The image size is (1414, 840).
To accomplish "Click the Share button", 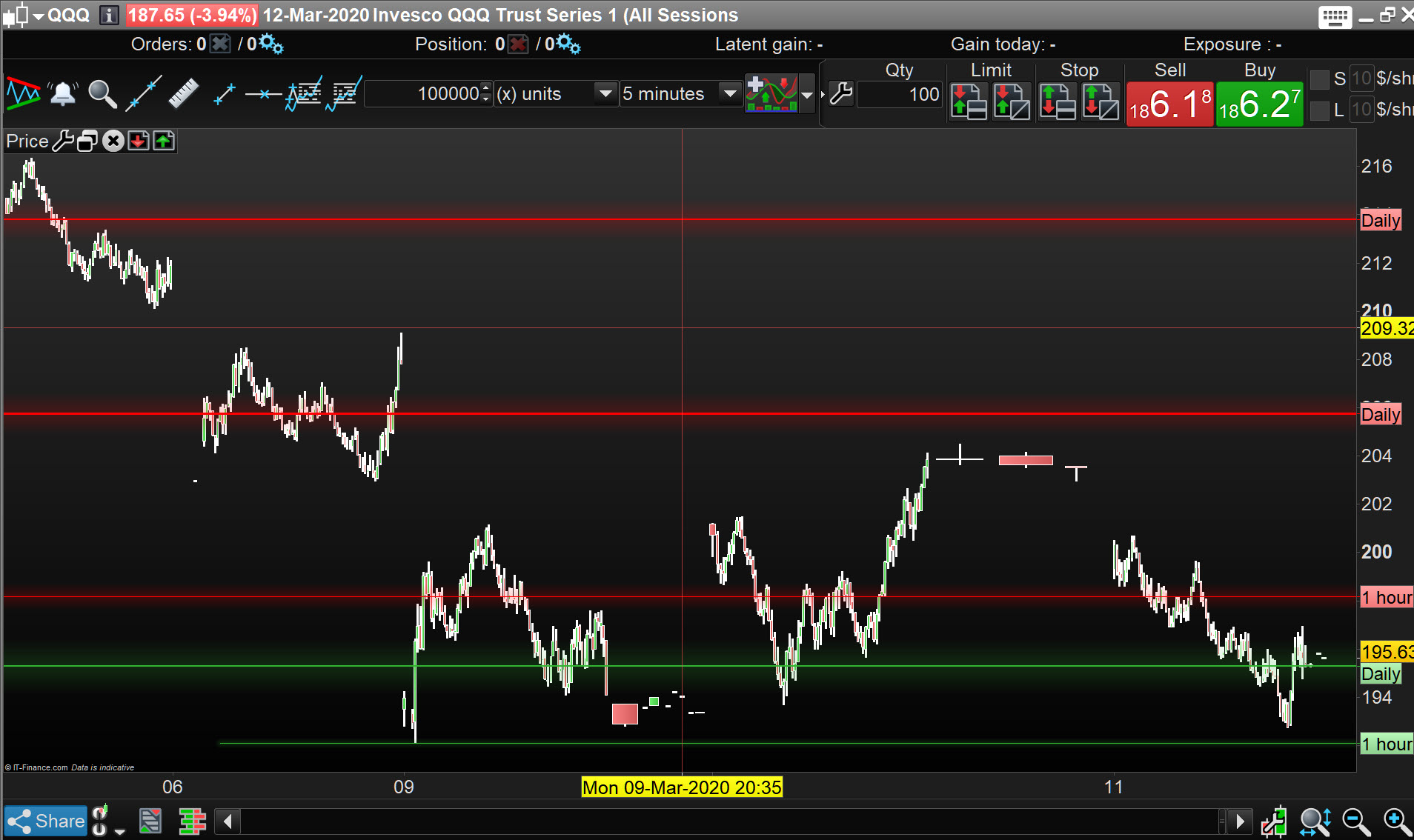I will click(46, 821).
